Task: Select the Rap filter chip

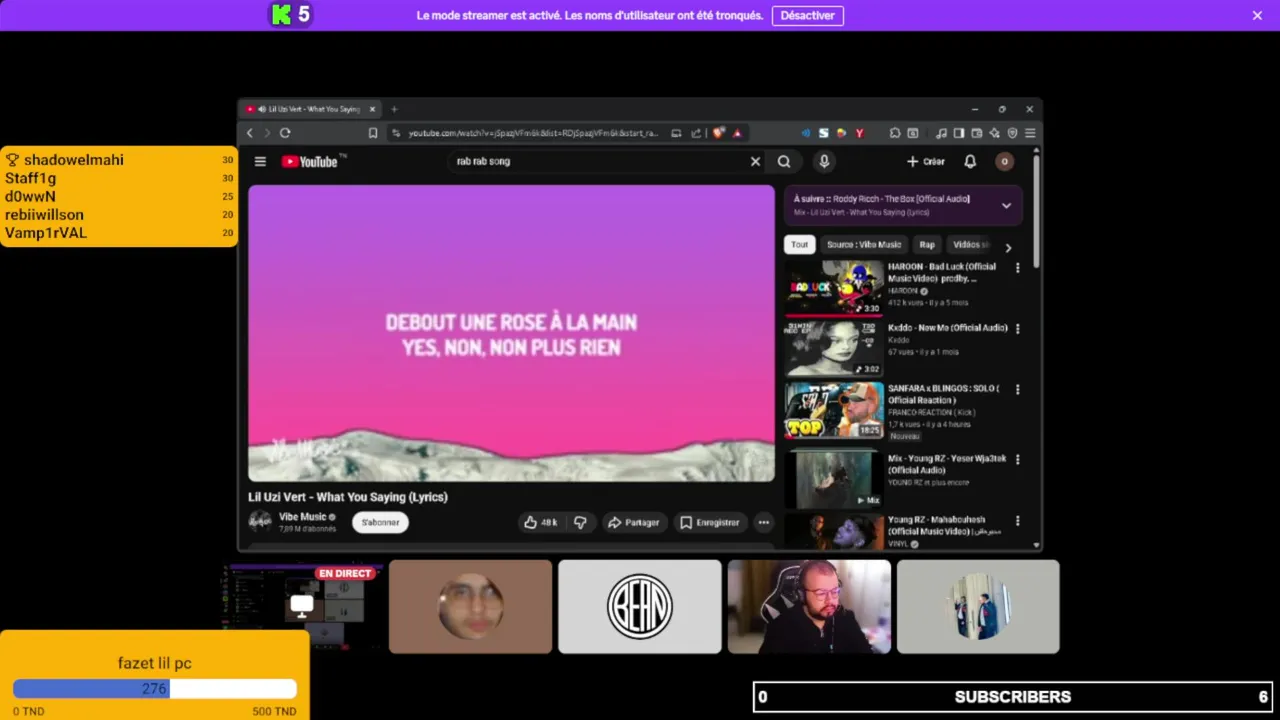Action: [927, 245]
